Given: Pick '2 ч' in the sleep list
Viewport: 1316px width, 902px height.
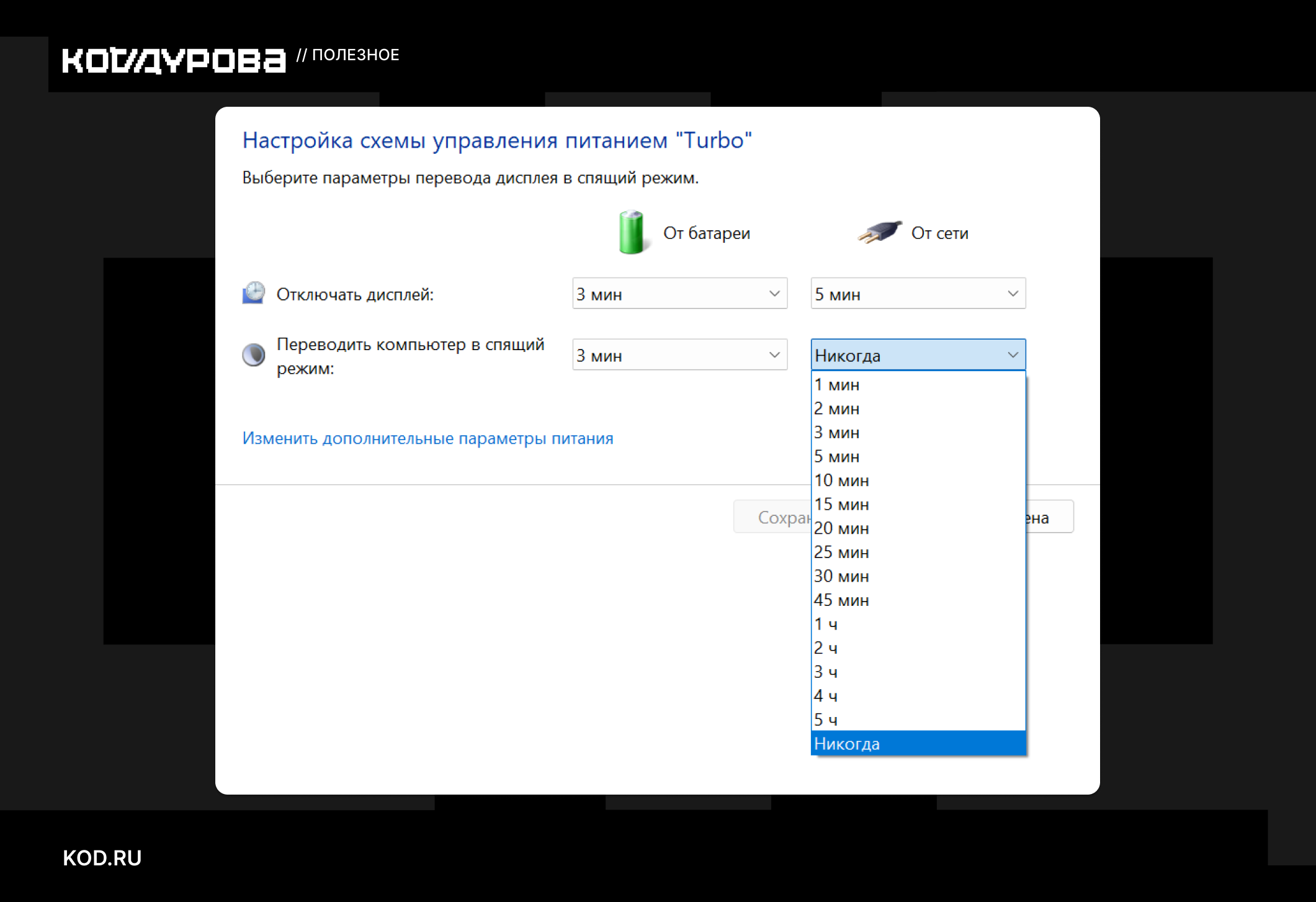Looking at the screenshot, I should pos(918,648).
